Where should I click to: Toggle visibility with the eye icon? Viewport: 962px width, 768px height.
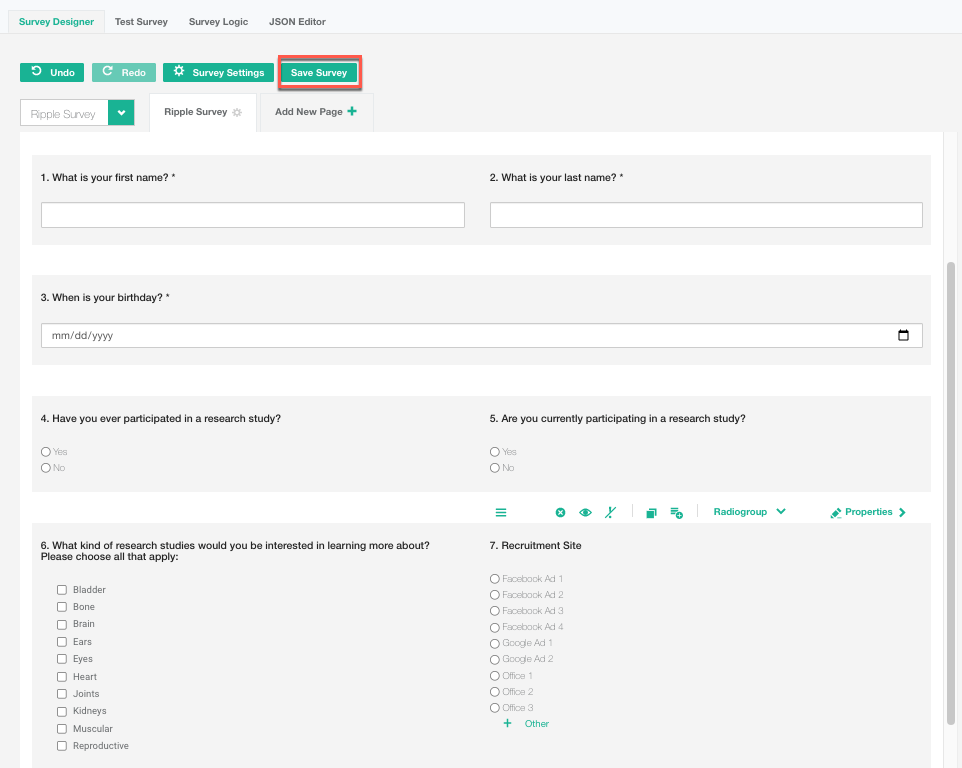[586, 513]
